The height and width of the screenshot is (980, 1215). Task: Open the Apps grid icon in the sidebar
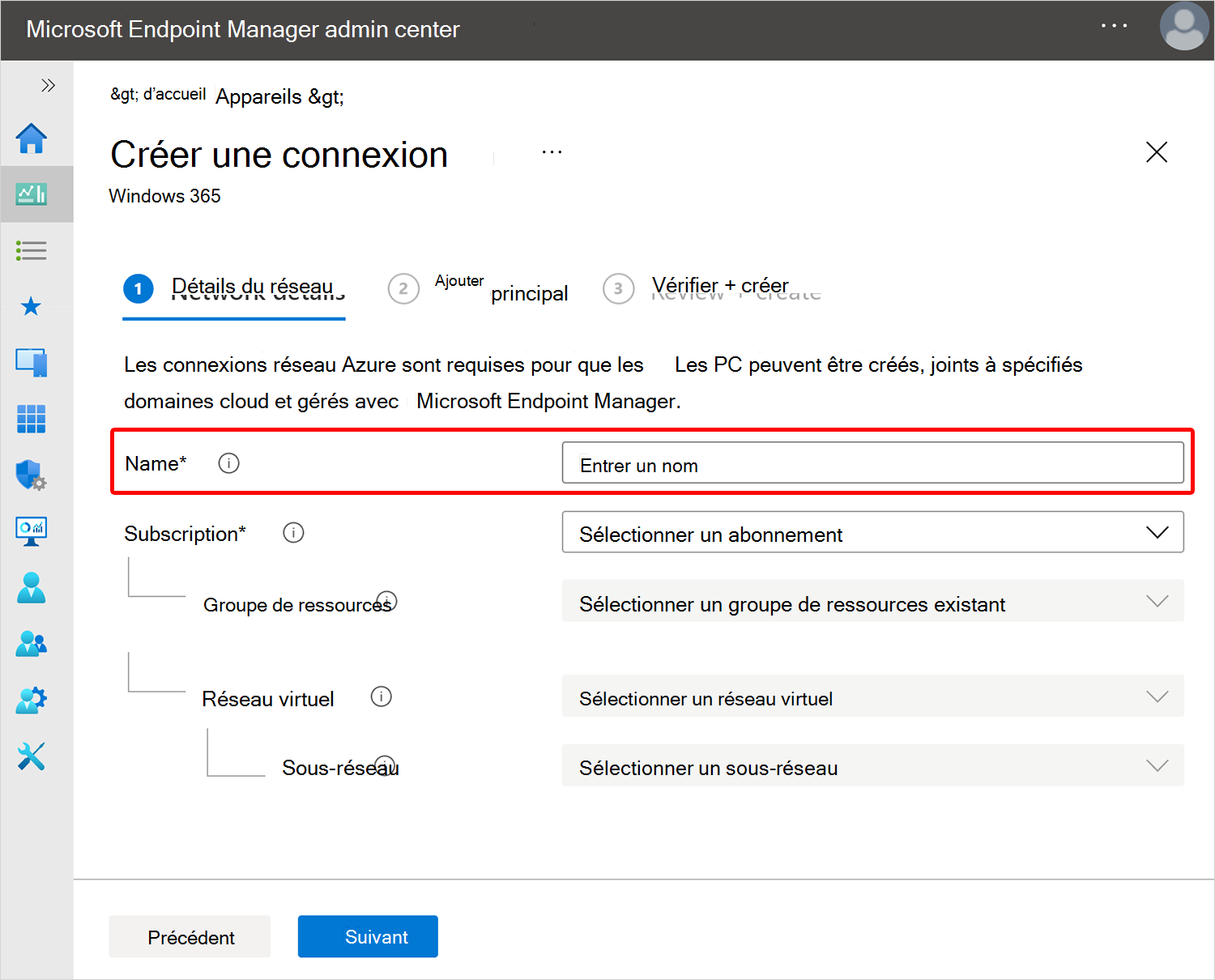click(32, 419)
